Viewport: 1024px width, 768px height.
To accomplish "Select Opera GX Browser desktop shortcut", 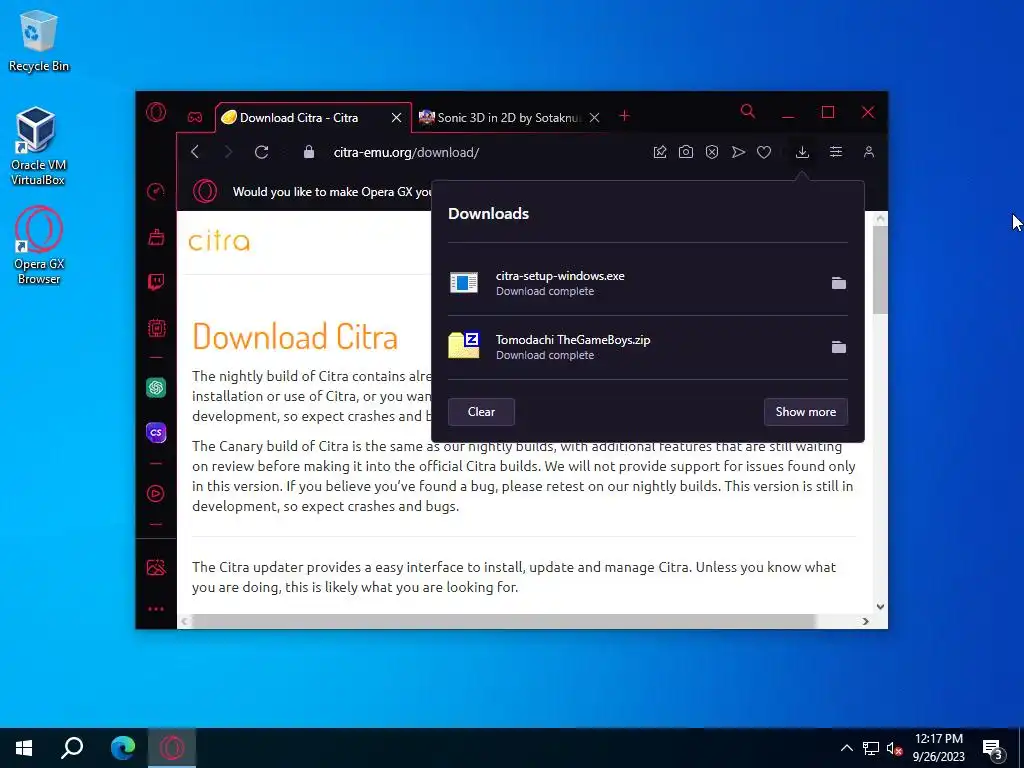I will tap(39, 246).
